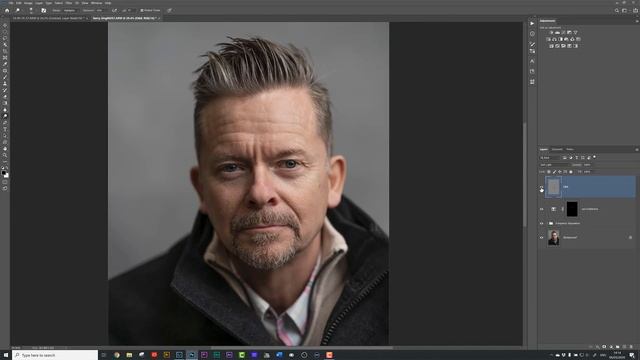Toggle the Protect Tones checkbox
This screenshot has height=360, width=640.
[x=142, y=10]
